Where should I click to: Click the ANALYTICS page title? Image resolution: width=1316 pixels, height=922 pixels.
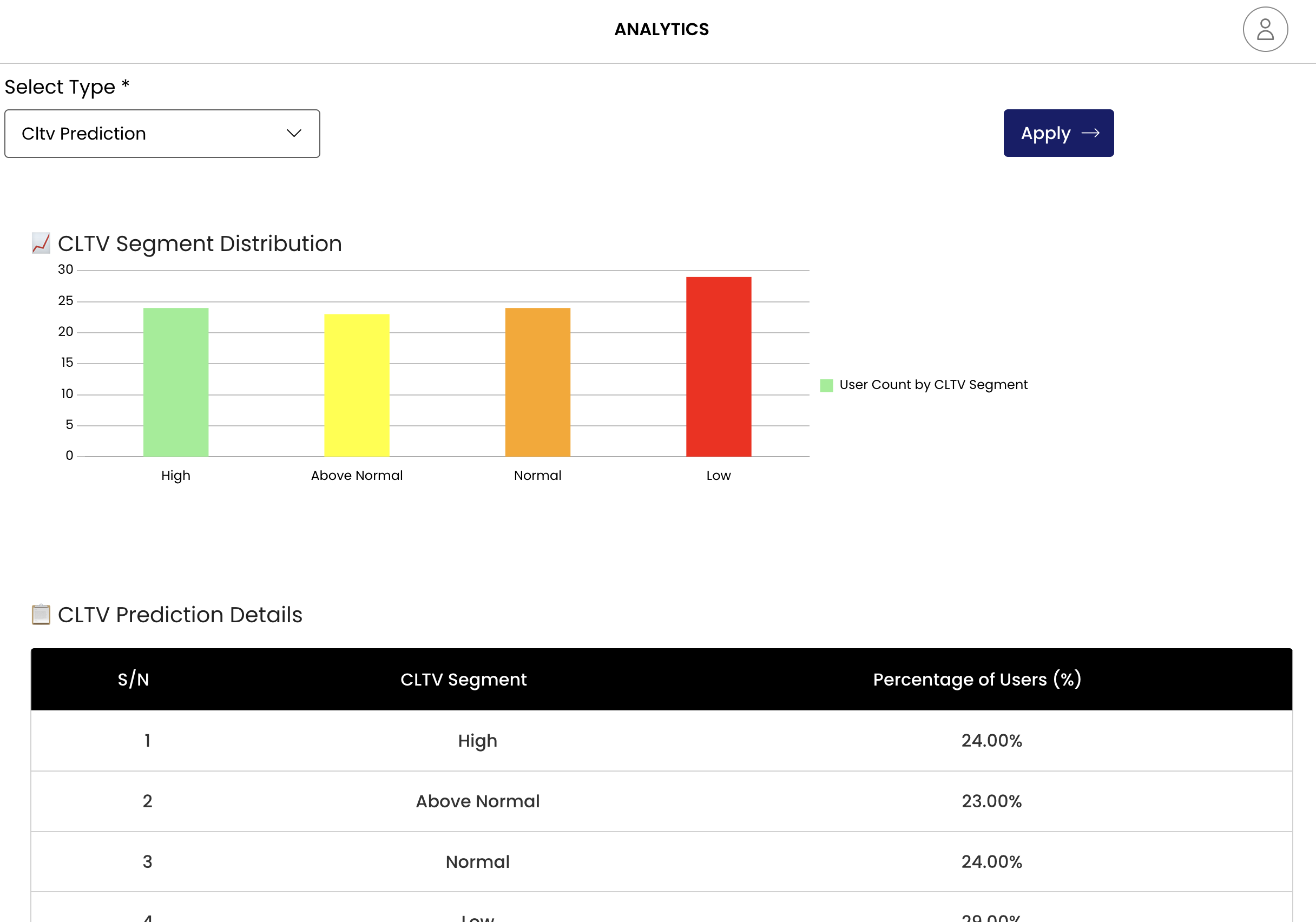click(x=661, y=29)
